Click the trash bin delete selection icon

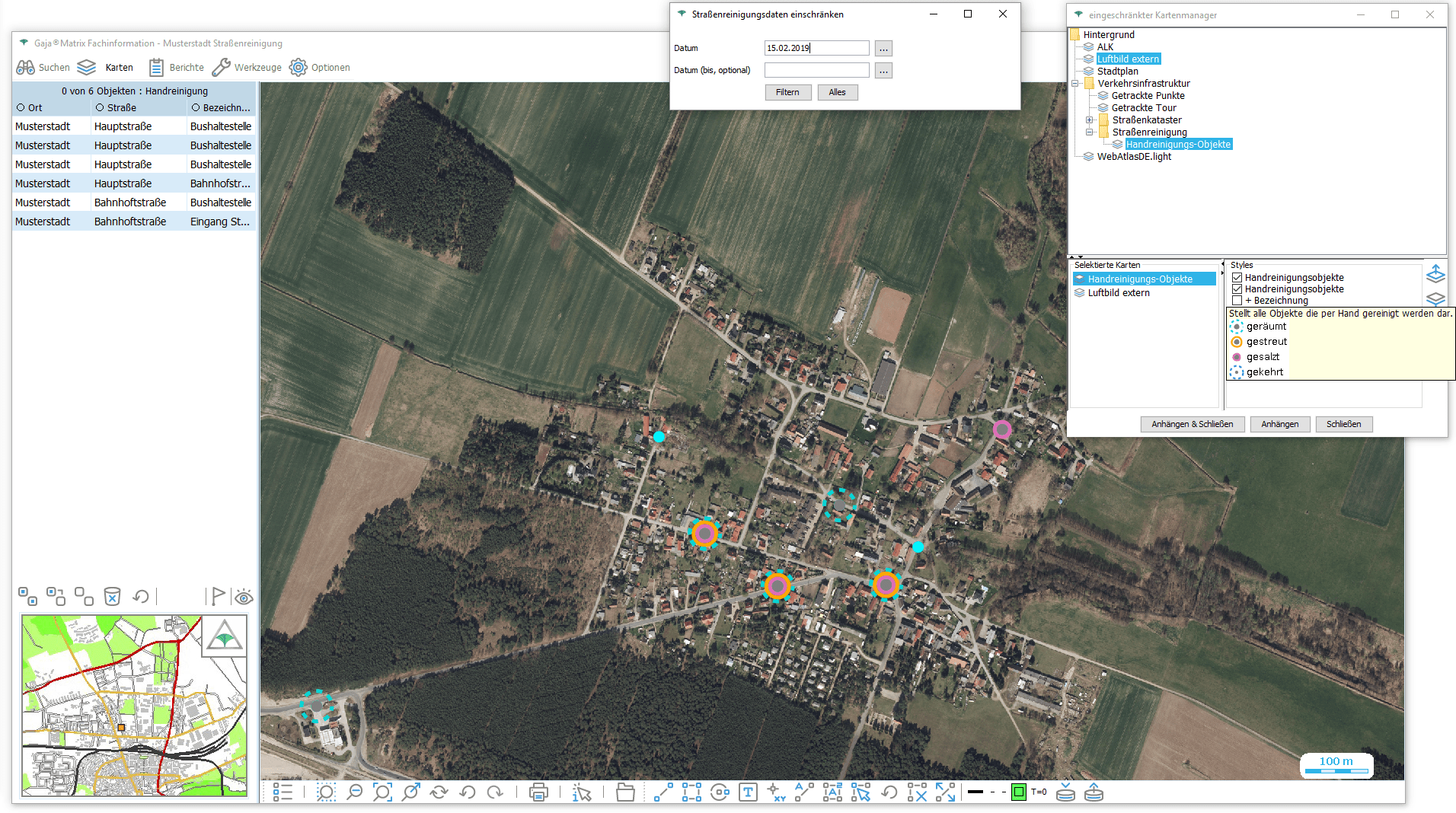click(x=112, y=596)
